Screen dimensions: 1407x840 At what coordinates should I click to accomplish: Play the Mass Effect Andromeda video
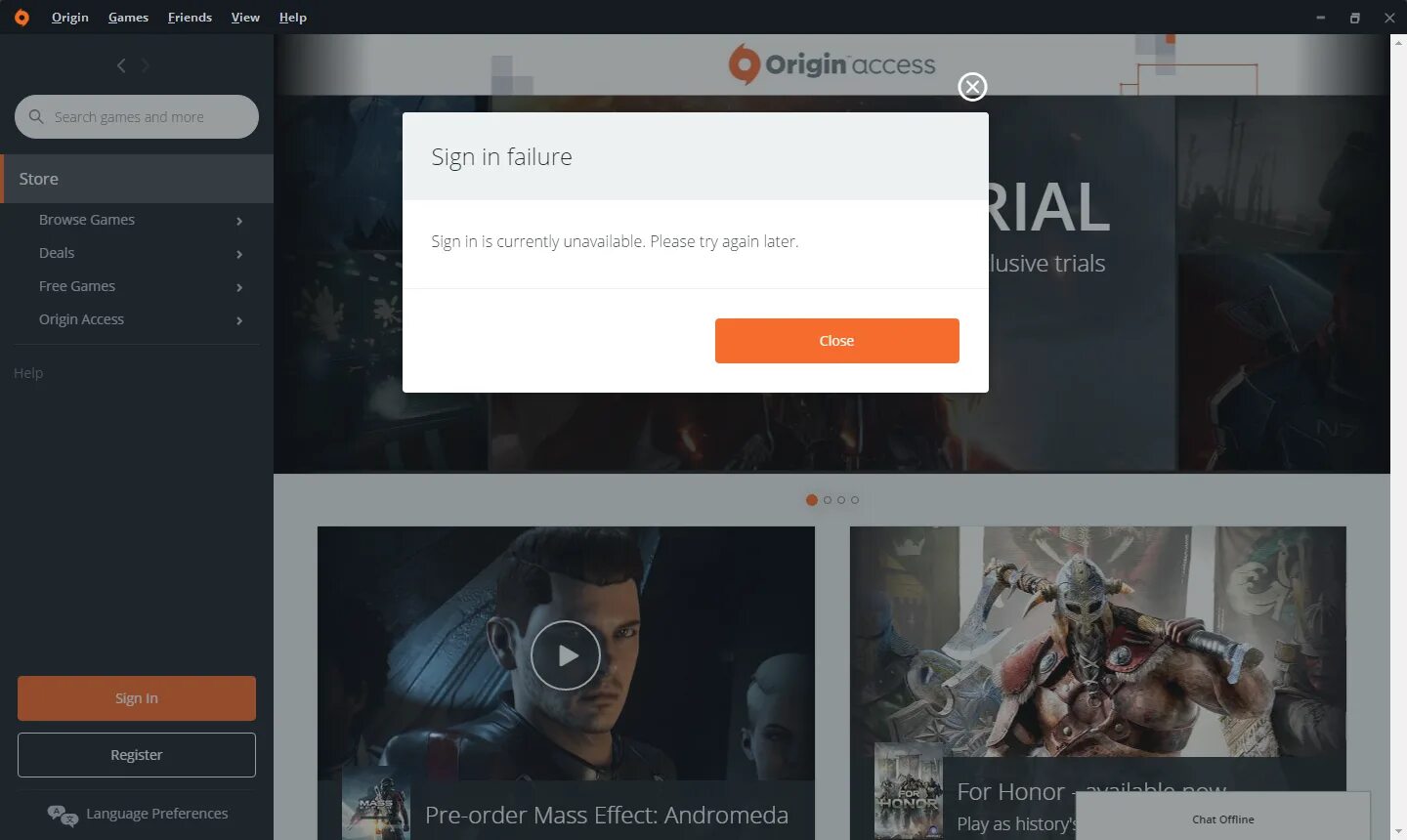click(x=566, y=655)
